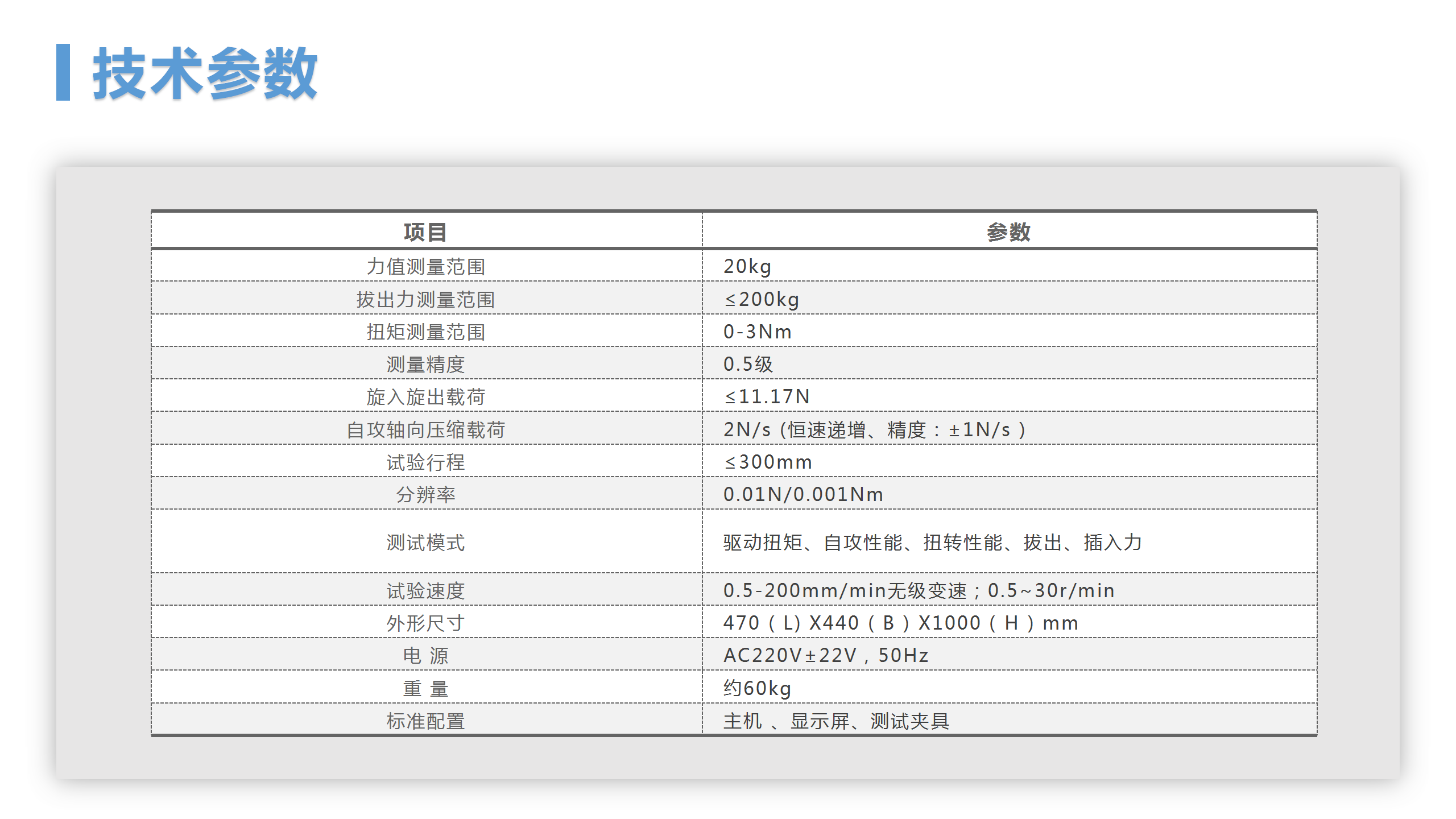Select the 拔出力测量范围 cell

tap(425, 299)
